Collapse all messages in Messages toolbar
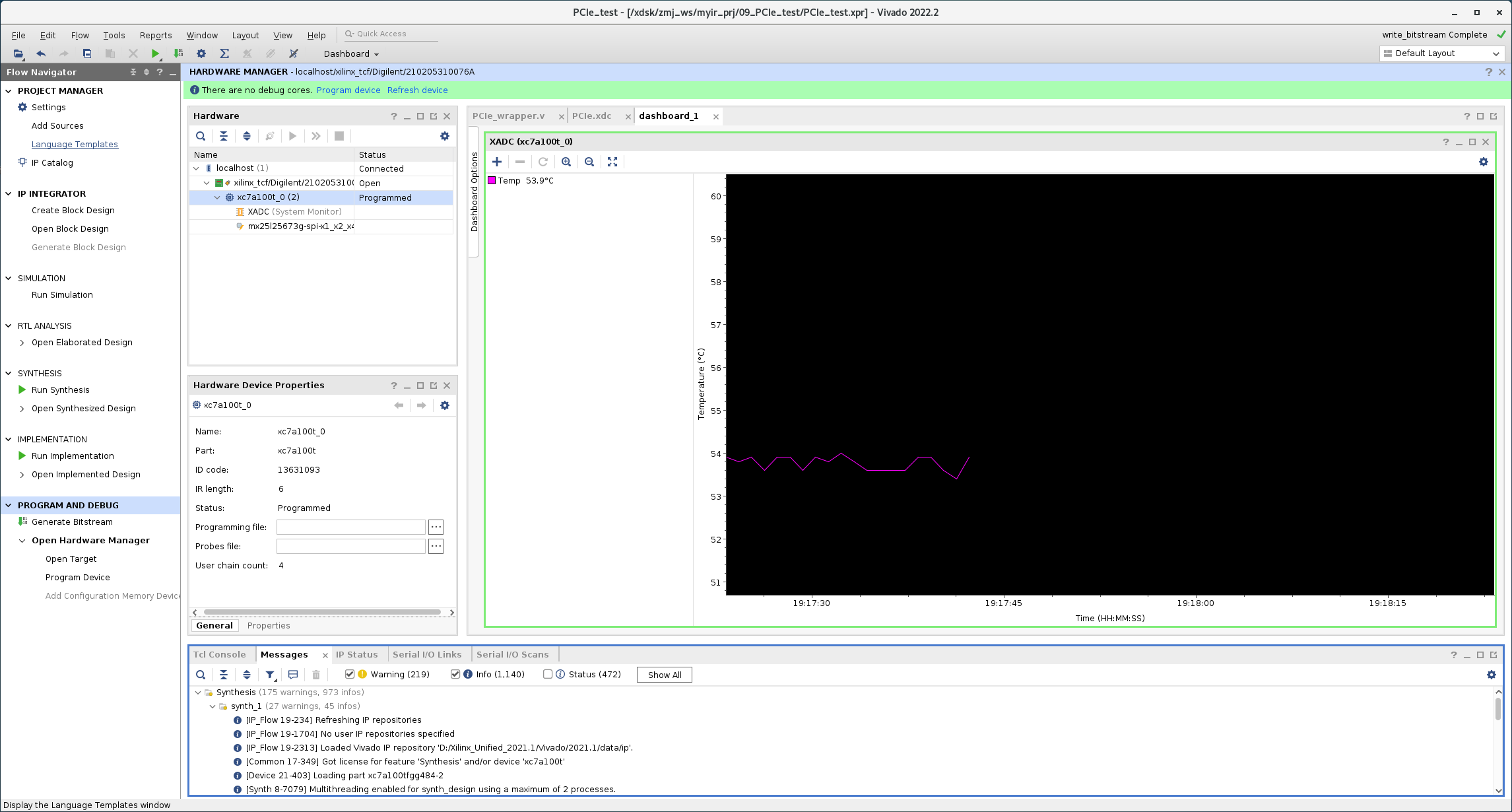Image resolution: width=1512 pixels, height=812 pixels. [x=224, y=675]
